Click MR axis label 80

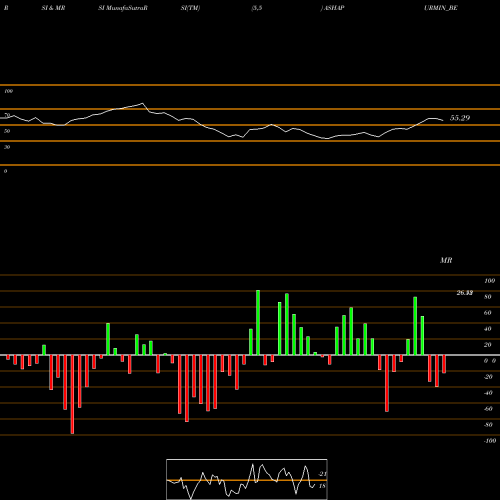click(x=488, y=297)
